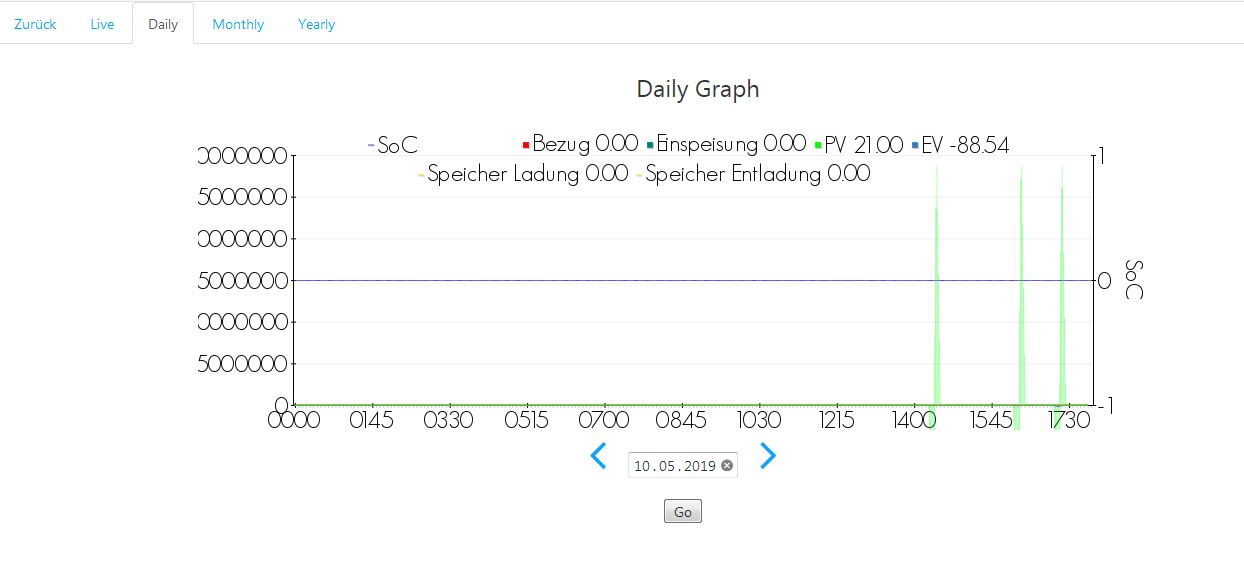Toggle the blue EV legend entry
1244x573 pixels.
pos(960,145)
